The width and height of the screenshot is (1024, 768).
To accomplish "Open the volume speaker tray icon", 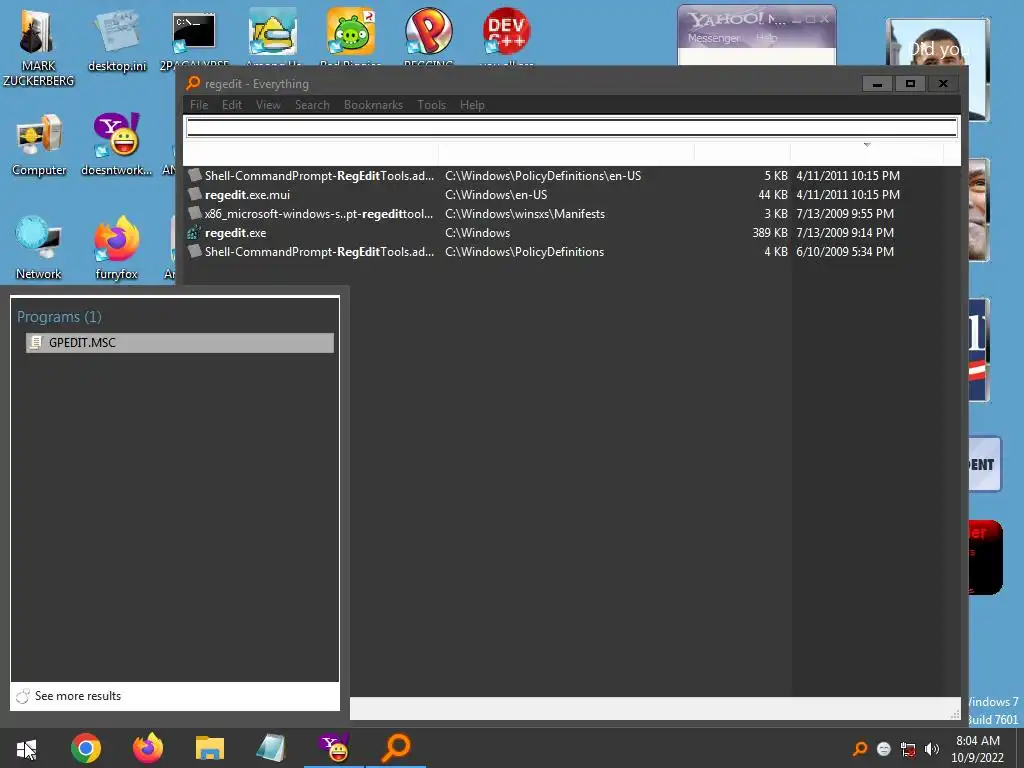I will tap(931, 748).
